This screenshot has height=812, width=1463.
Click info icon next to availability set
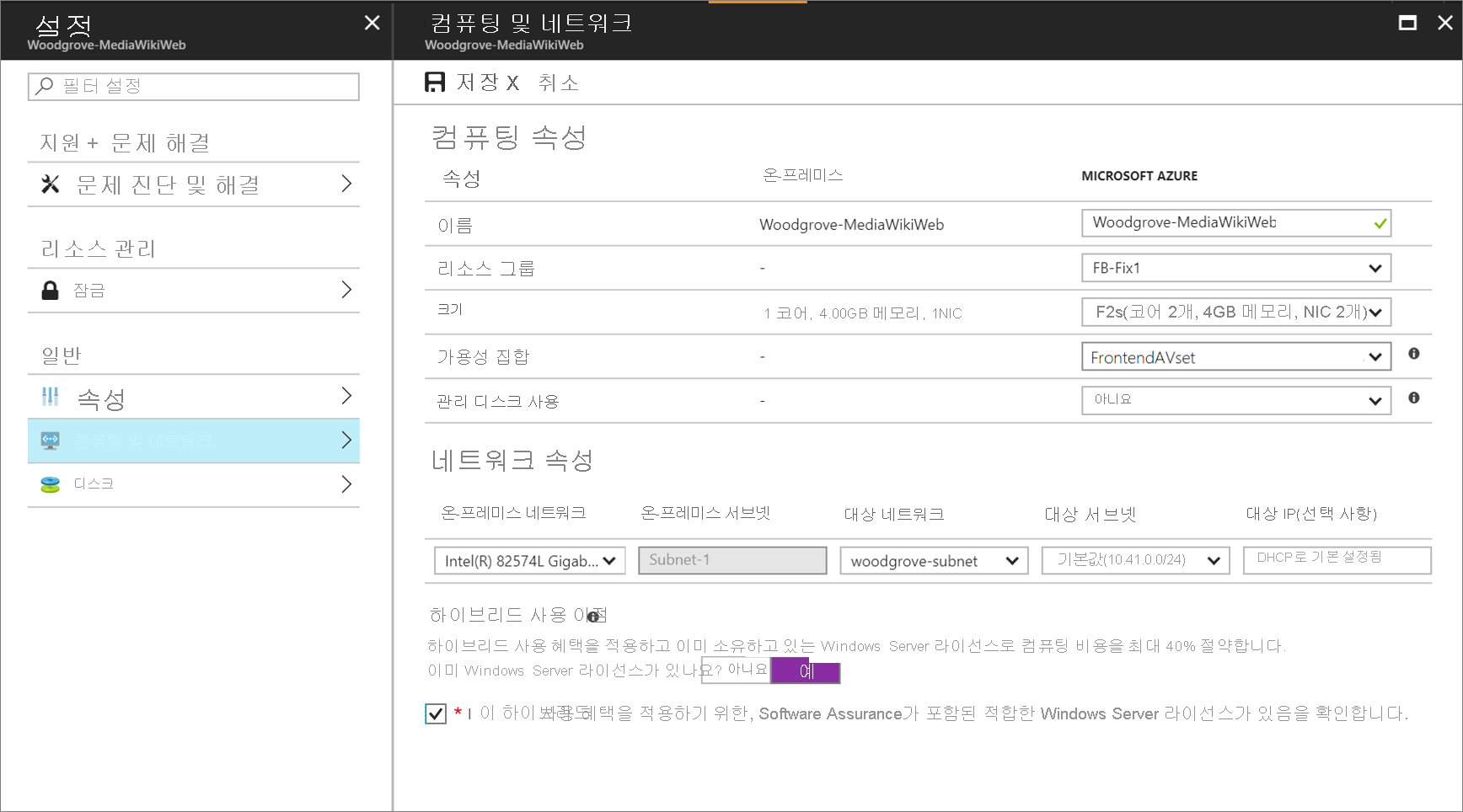(x=1414, y=354)
